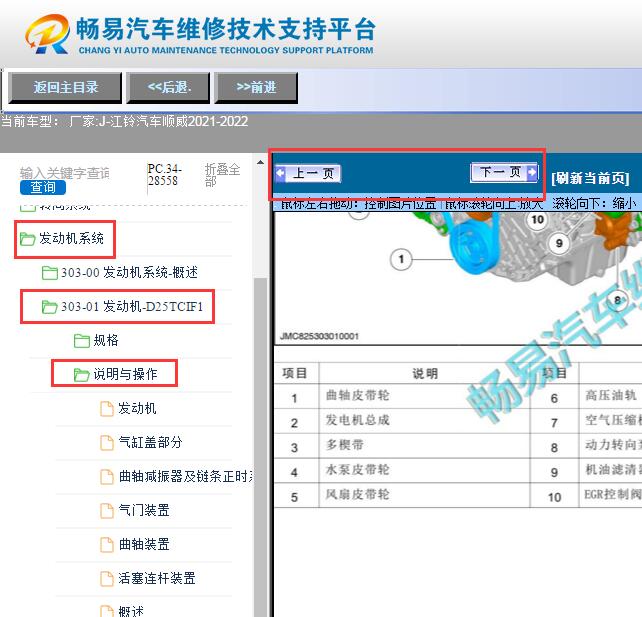
Task: Open the 气缸盖部分 document
Action: (150, 442)
